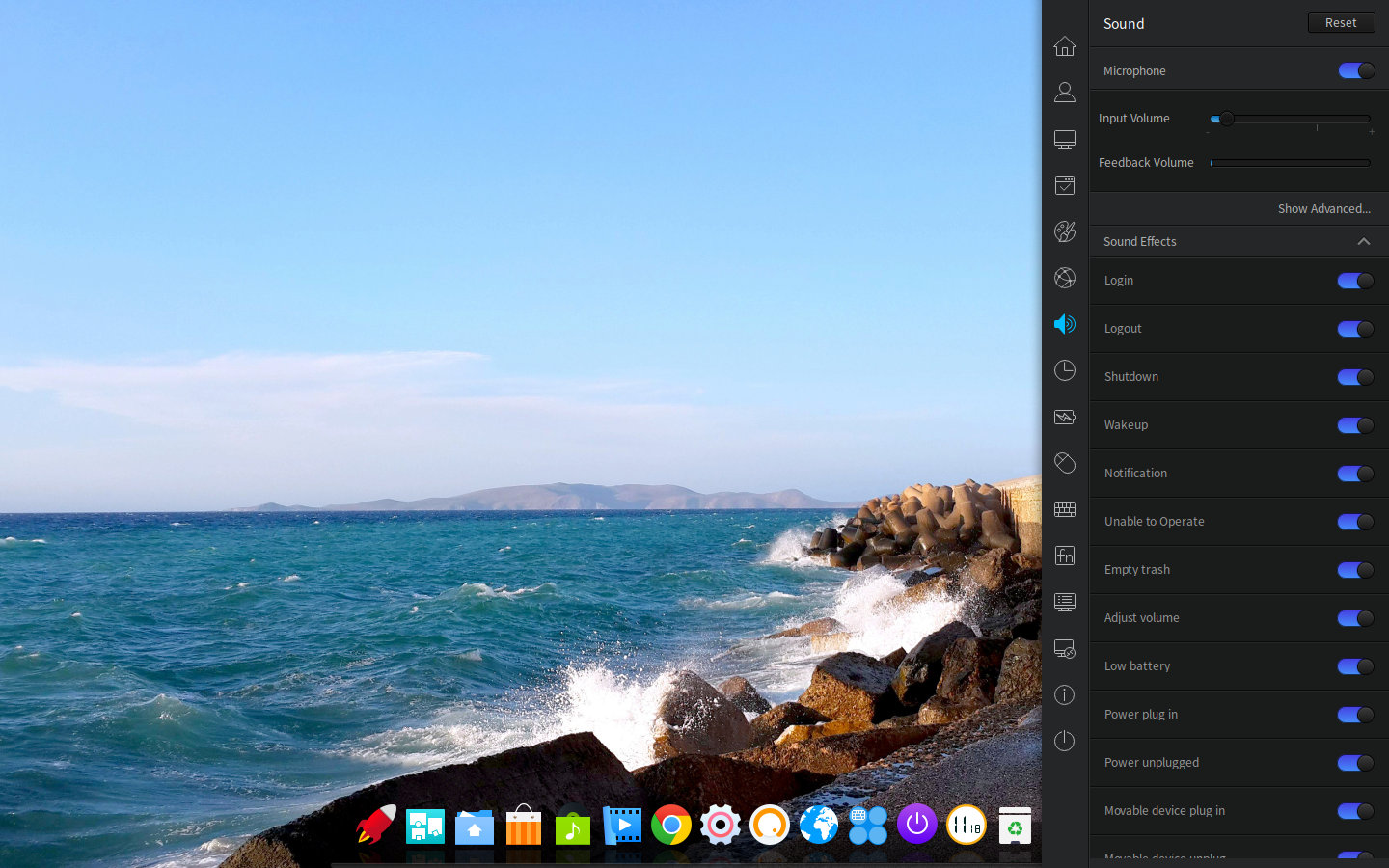Click on the Input Volume slider track
Screen dimensions: 1389x868
point(1291,119)
